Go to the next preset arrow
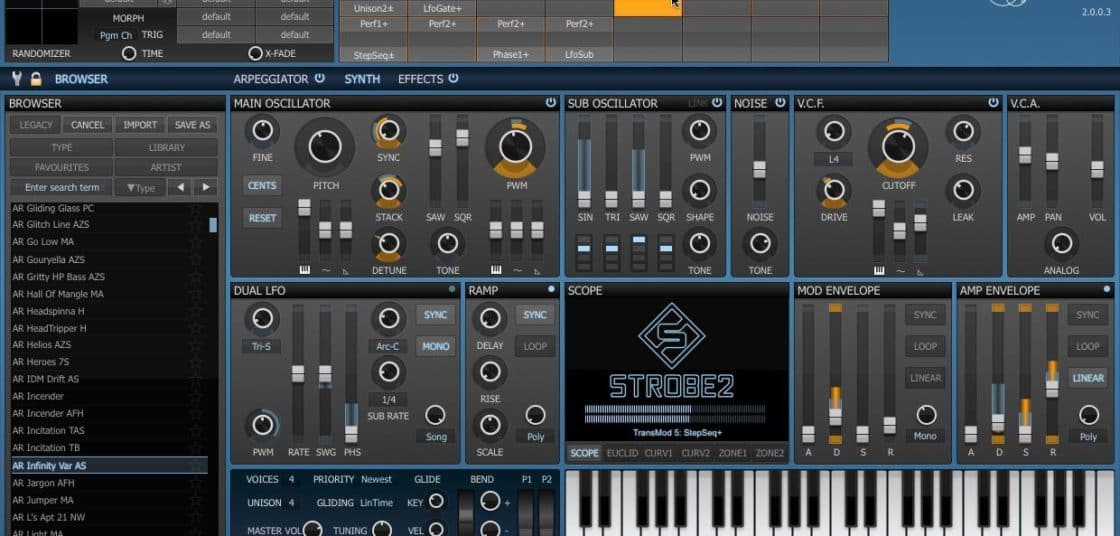Viewport: 1120px width, 536px height. 205,187
